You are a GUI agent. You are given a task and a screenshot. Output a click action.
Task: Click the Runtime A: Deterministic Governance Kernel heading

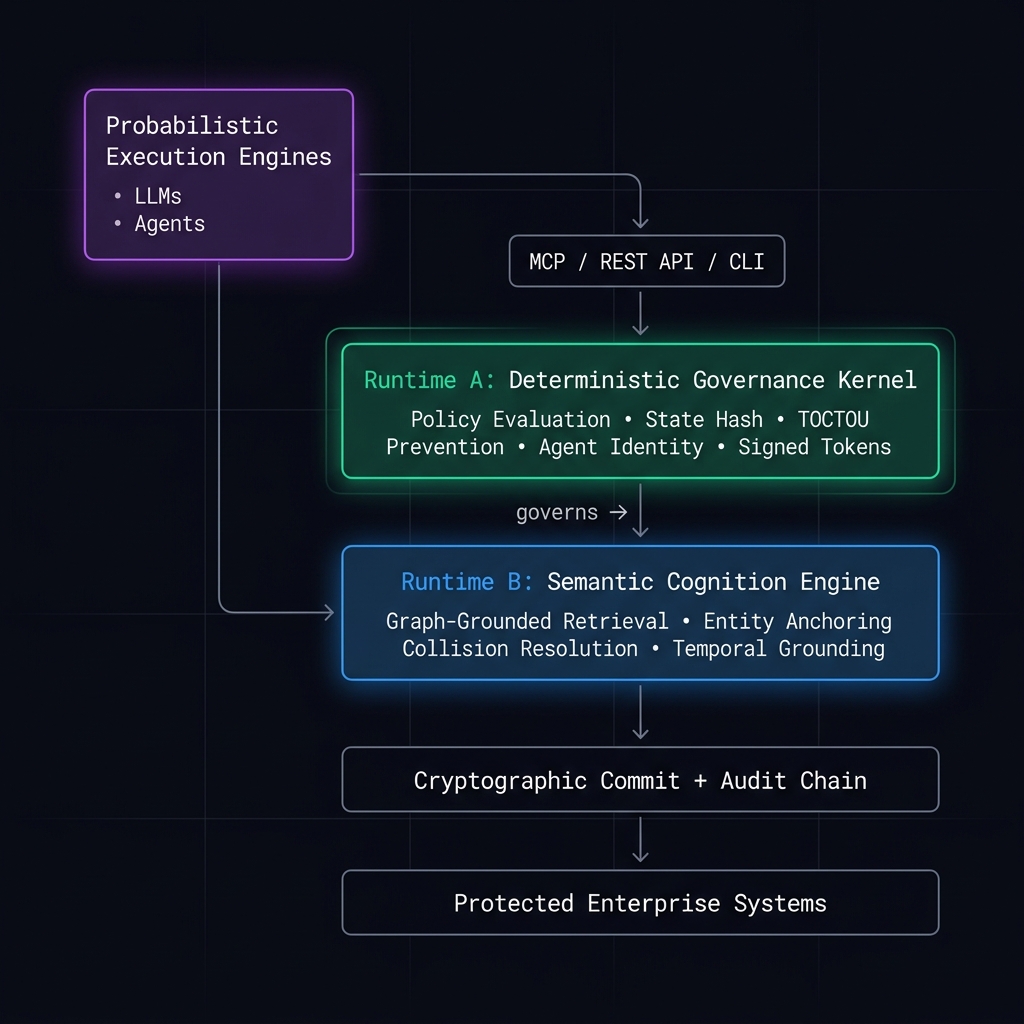tap(640, 380)
